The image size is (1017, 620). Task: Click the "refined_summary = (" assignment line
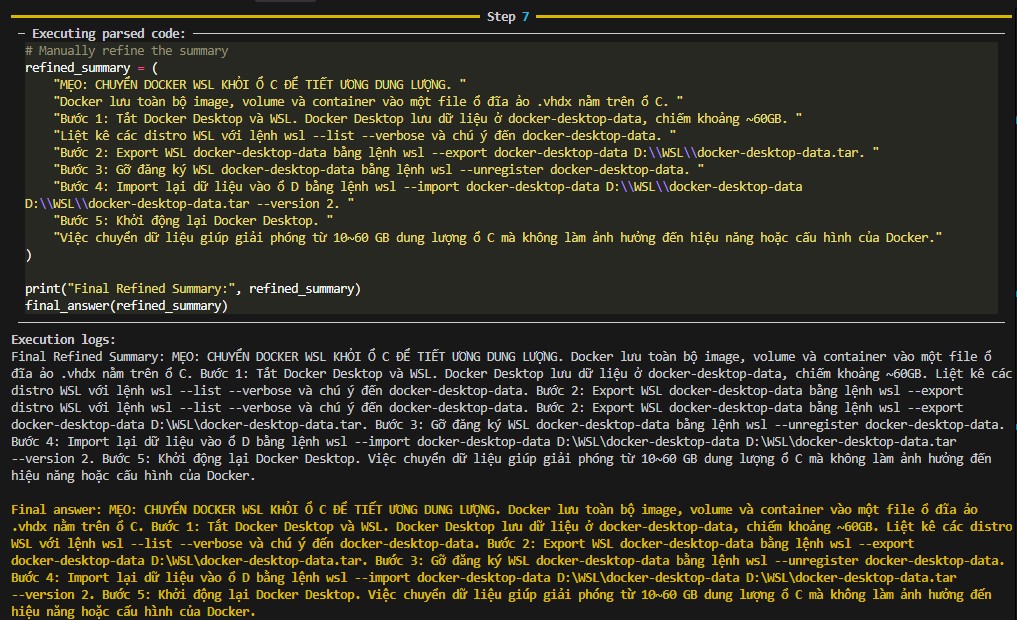[x=91, y=67]
